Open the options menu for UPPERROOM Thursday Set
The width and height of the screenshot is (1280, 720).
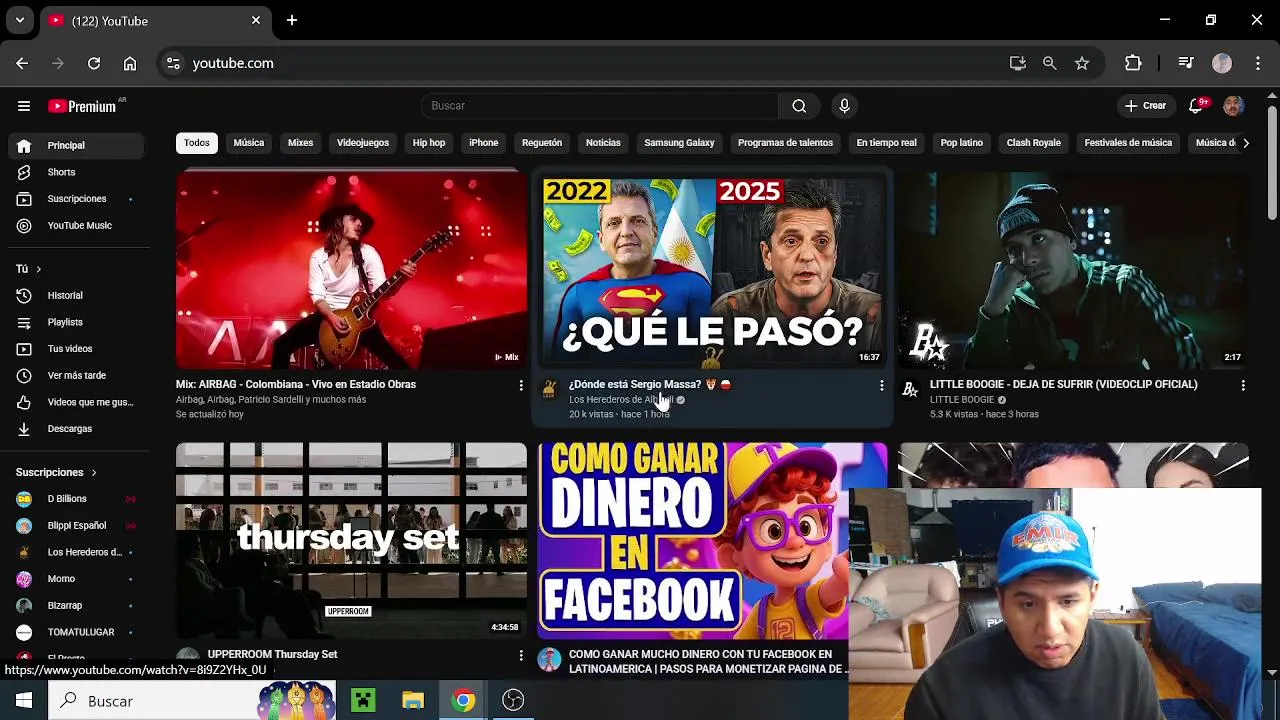[x=520, y=655]
